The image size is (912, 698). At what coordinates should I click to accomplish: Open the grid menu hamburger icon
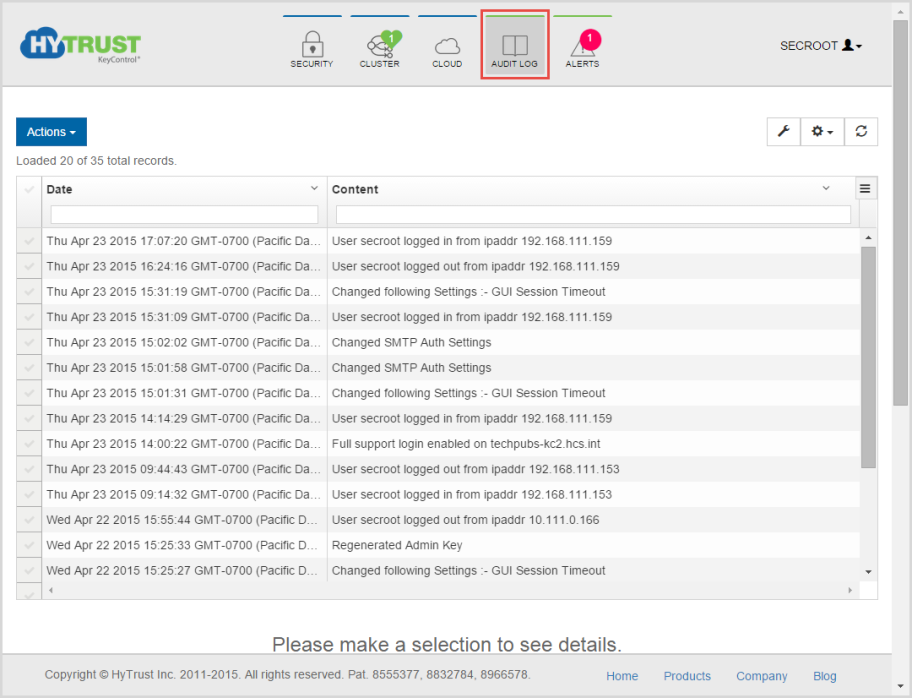pos(865,188)
